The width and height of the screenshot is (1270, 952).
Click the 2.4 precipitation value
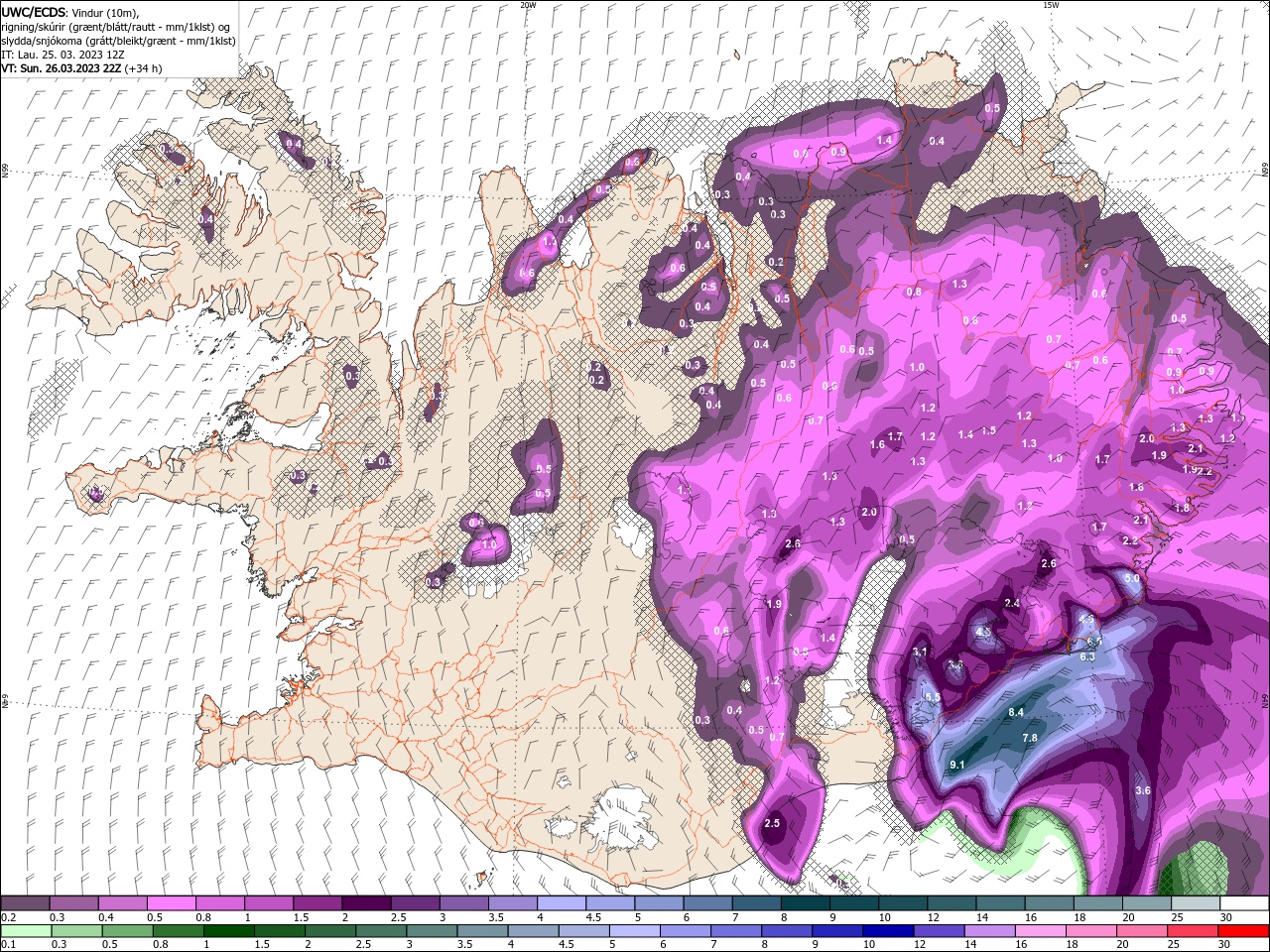(x=1012, y=603)
